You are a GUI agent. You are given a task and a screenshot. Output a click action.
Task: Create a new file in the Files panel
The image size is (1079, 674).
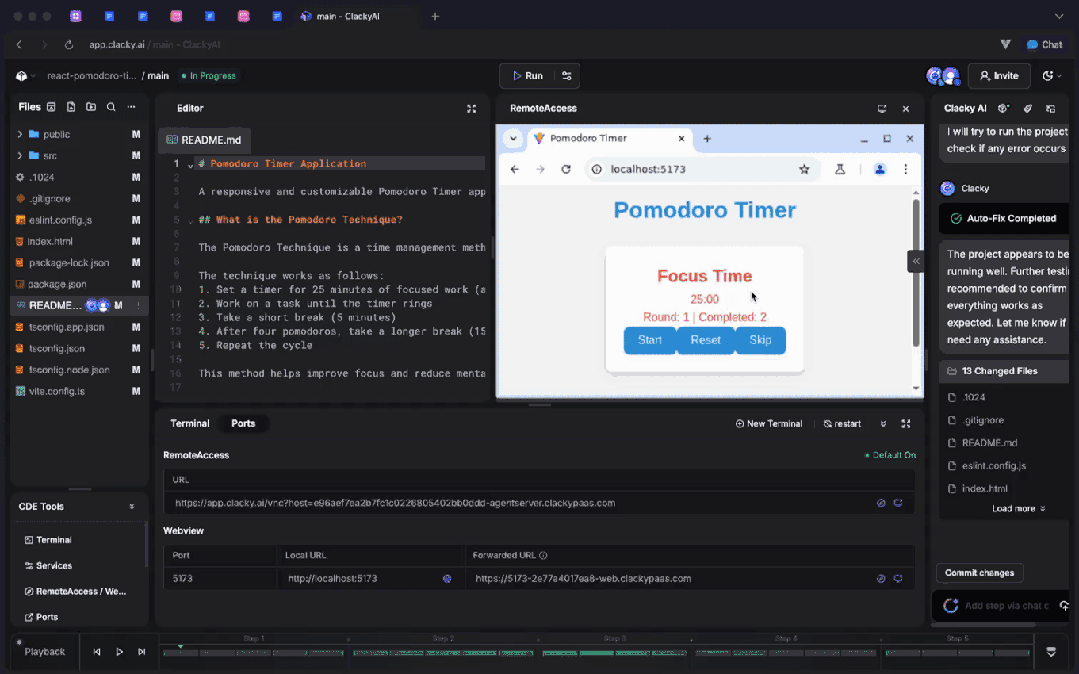point(70,107)
